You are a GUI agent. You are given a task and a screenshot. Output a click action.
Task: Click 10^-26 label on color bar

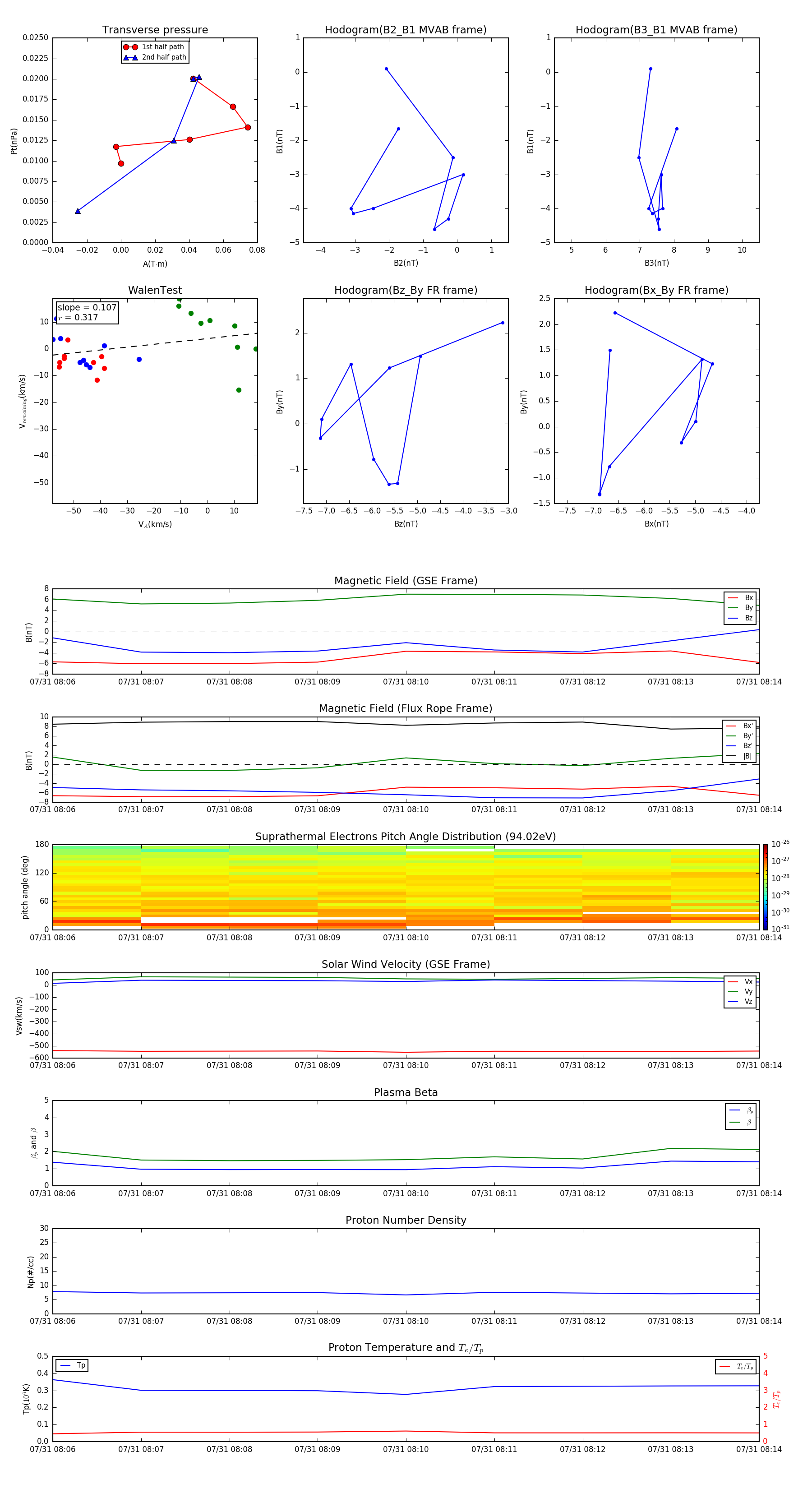pyautogui.click(x=780, y=844)
